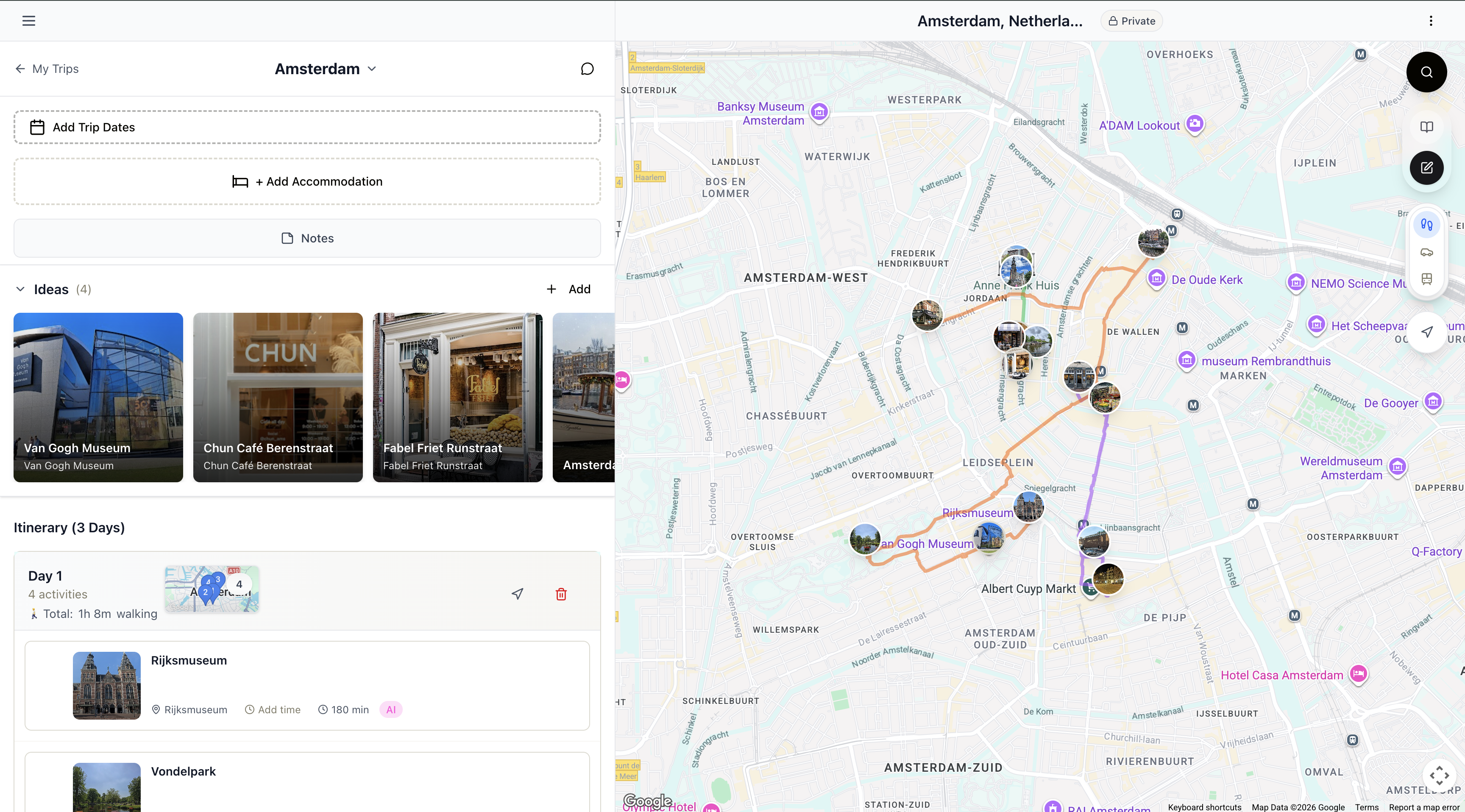
Task: Collapse the Ideas section
Action: pos(20,289)
